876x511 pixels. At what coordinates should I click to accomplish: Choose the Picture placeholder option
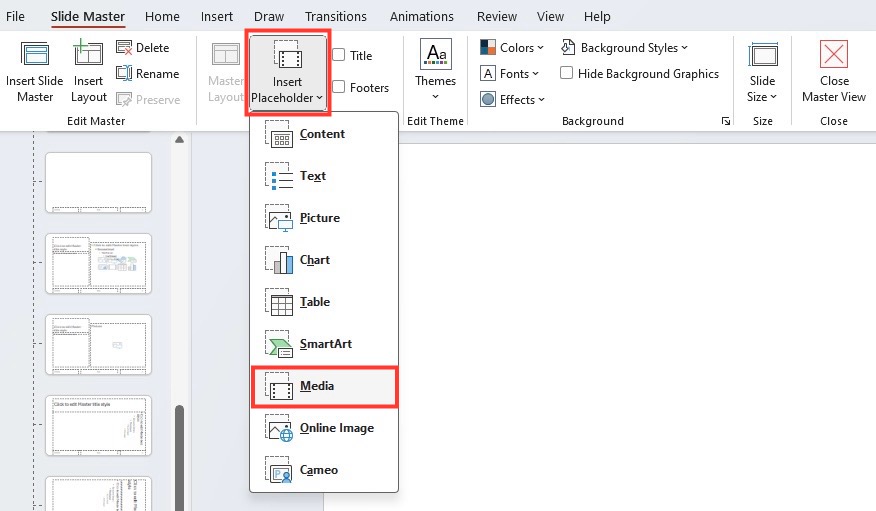click(324, 218)
